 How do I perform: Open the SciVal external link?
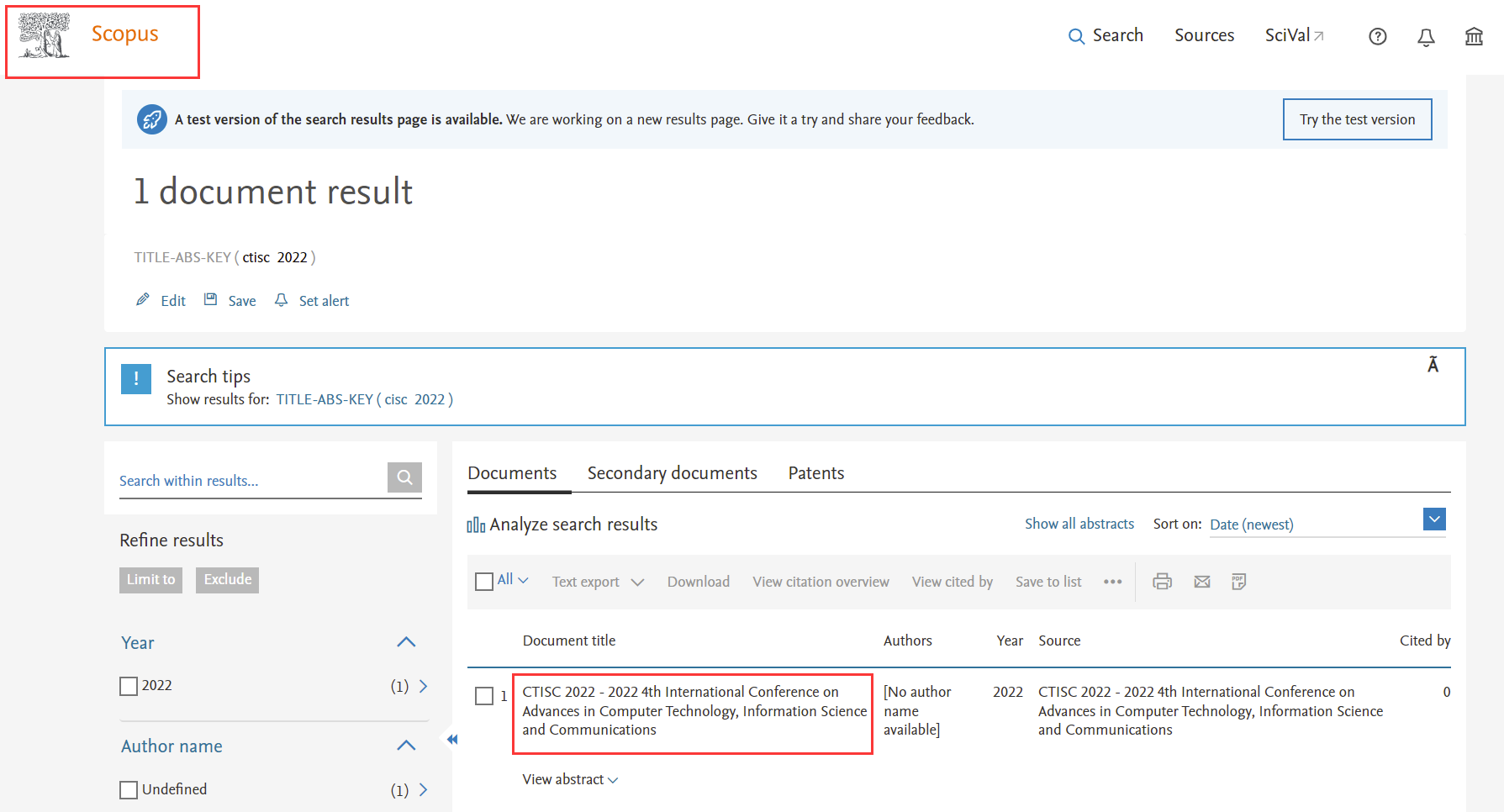click(1295, 35)
